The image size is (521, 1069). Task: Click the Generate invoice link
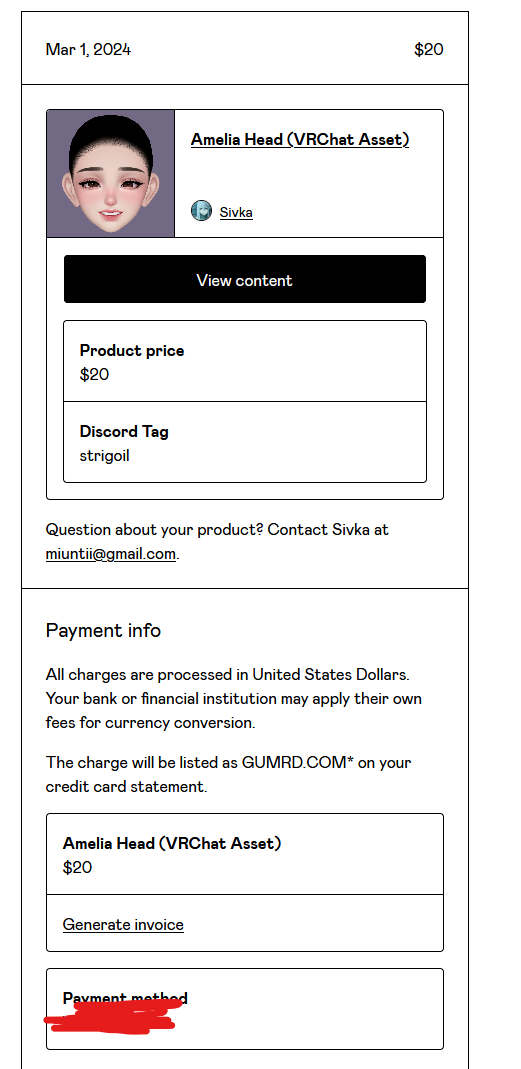tap(123, 924)
